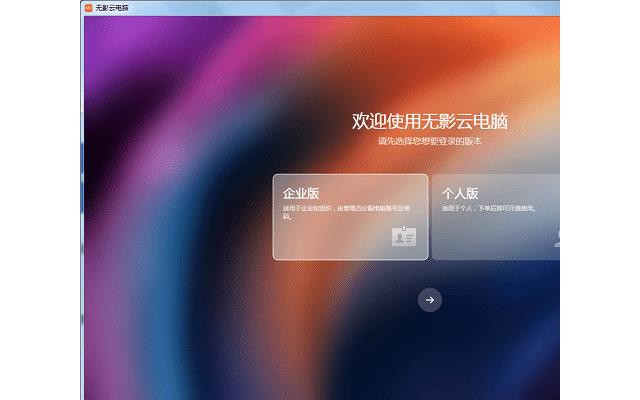
Task: Select the 企业版 enterprise edition card
Action: coord(350,217)
